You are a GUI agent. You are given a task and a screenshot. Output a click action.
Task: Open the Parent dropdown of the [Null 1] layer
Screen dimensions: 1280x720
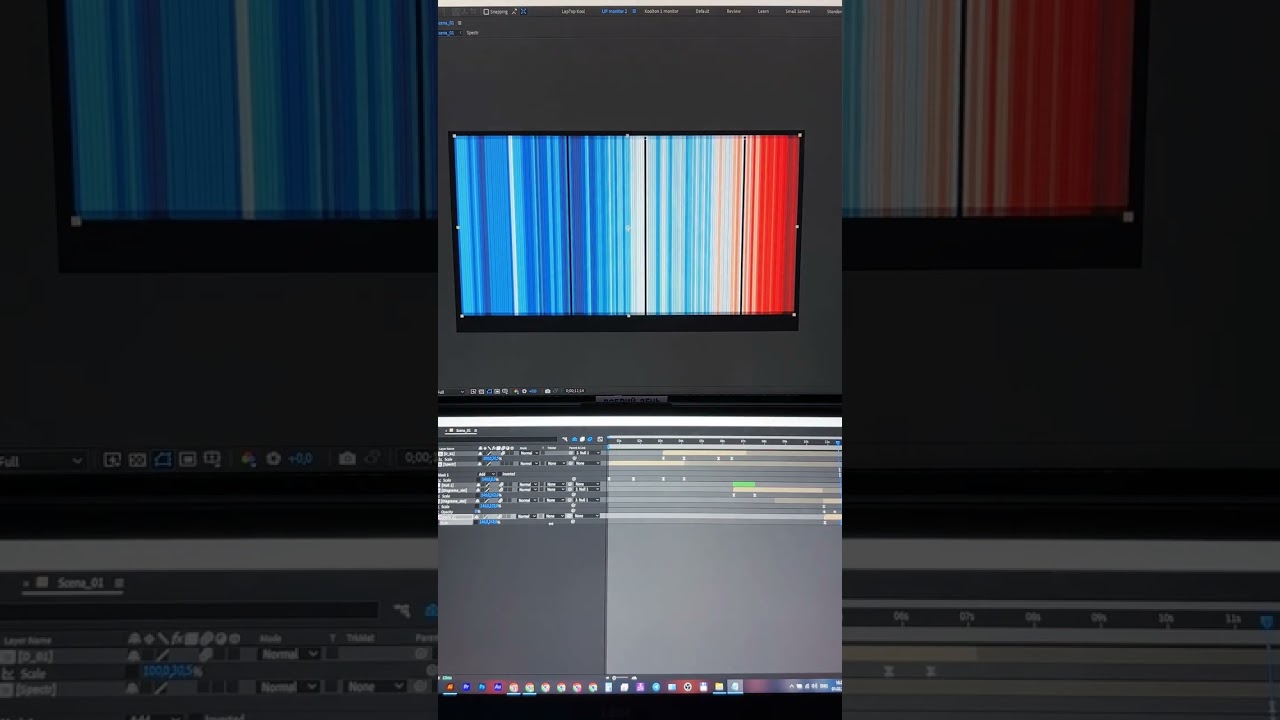click(588, 484)
